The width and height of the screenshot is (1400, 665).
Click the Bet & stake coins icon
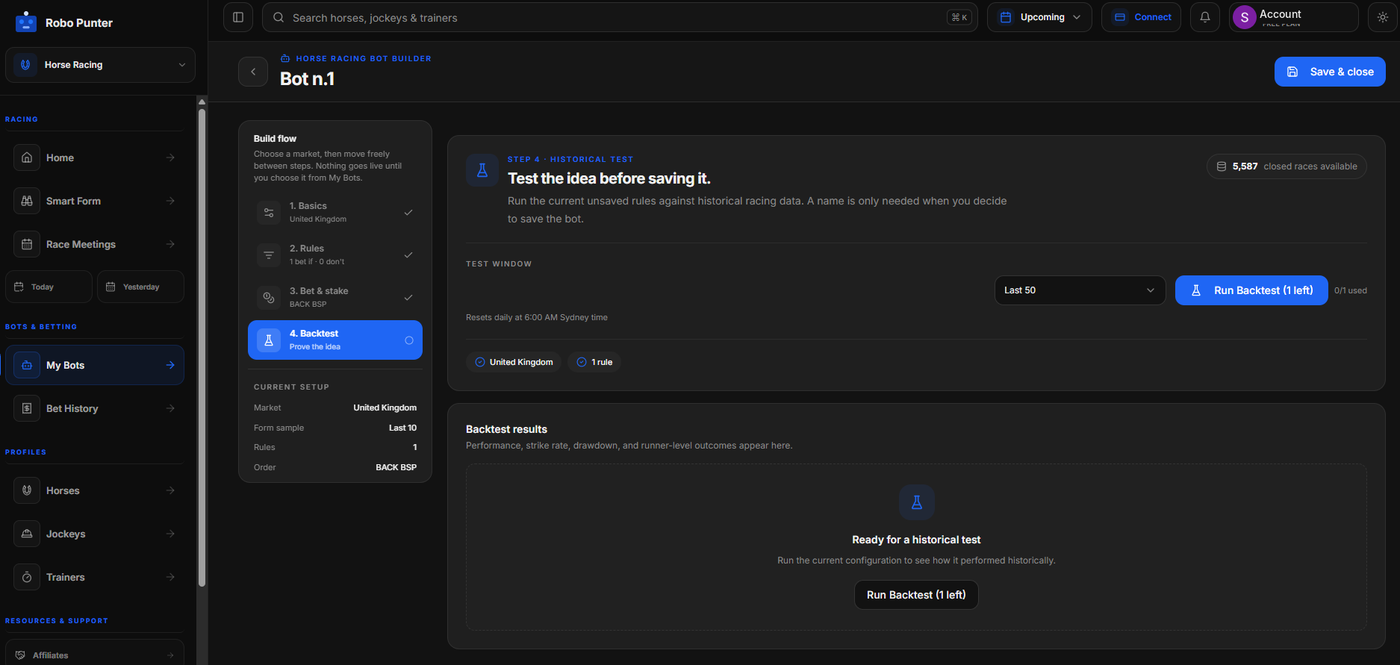(268, 297)
